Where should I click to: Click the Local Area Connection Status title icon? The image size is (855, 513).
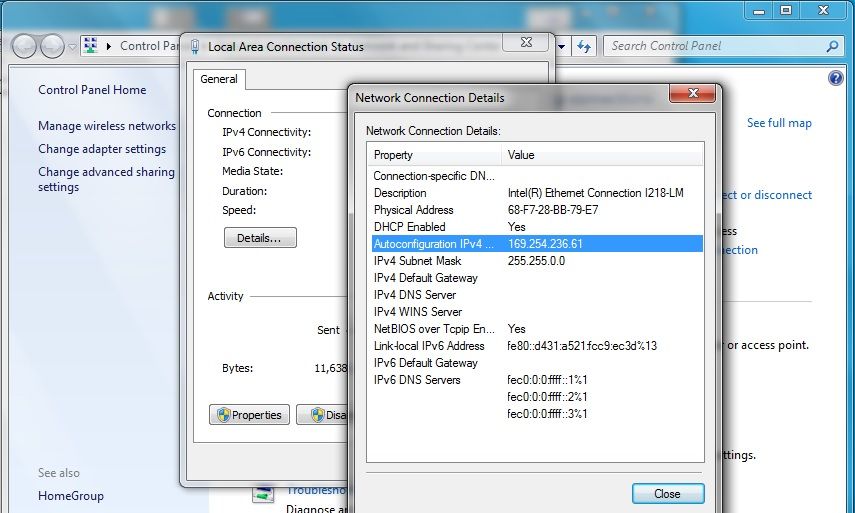coord(195,47)
